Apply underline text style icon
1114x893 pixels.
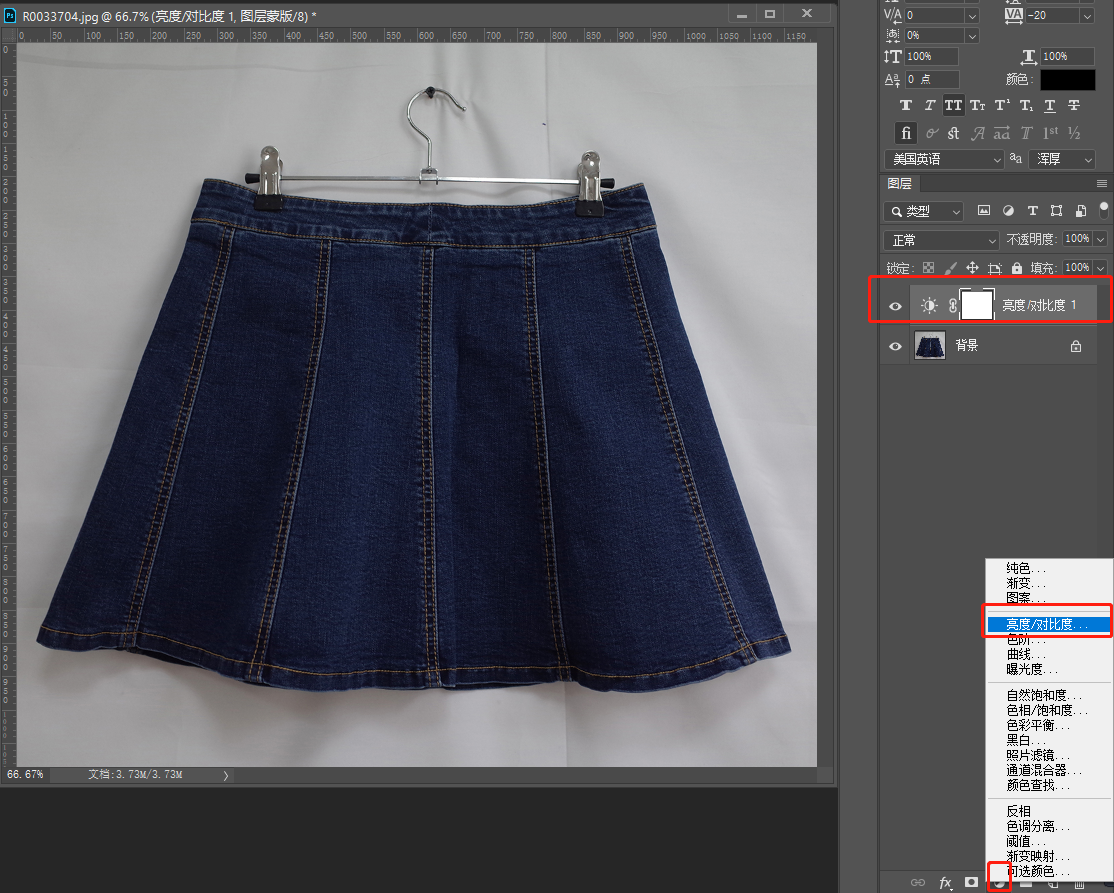click(1050, 106)
